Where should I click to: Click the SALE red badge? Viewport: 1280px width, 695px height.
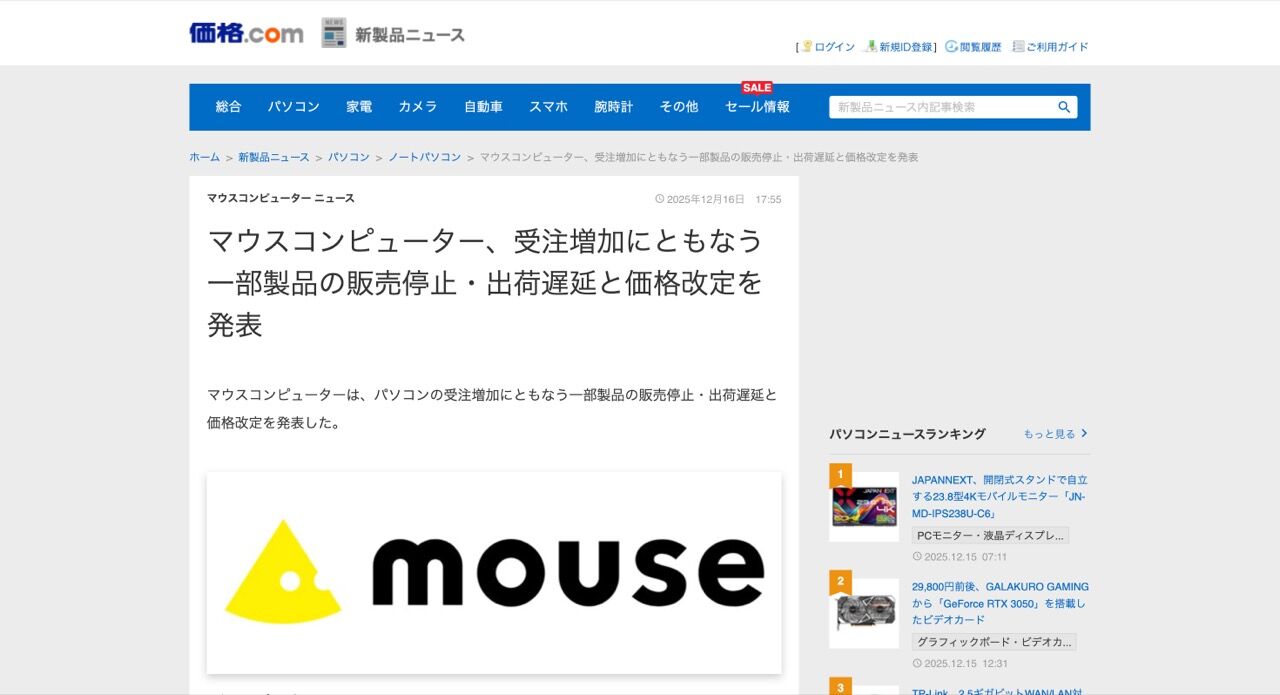[757, 88]
